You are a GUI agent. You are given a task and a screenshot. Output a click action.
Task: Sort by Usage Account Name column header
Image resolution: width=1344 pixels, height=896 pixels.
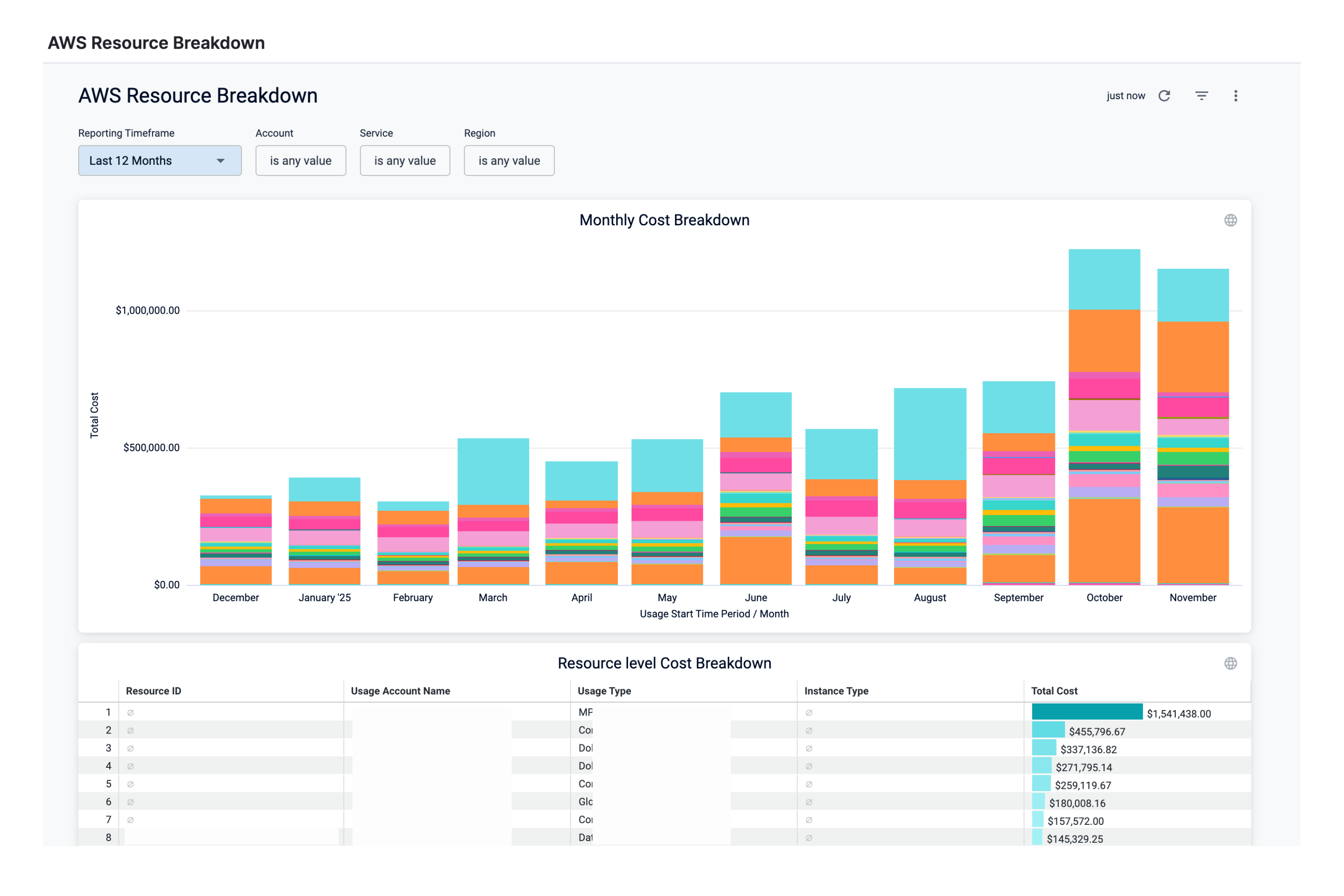(x=400, y=691)
